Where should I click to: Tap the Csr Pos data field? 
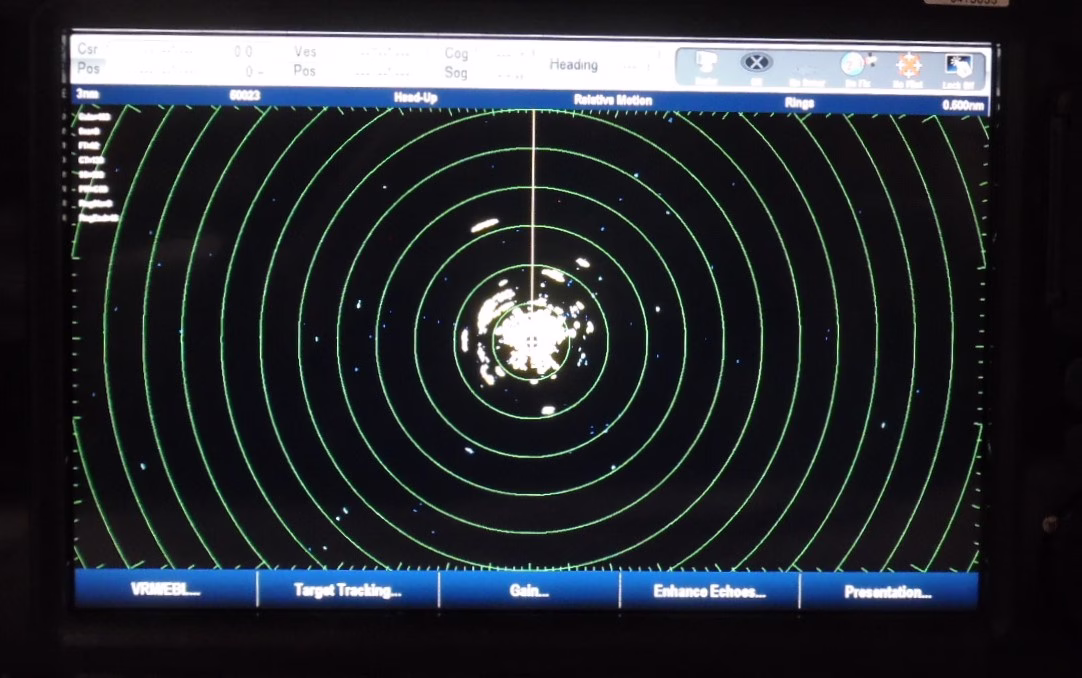pos(169,59)
